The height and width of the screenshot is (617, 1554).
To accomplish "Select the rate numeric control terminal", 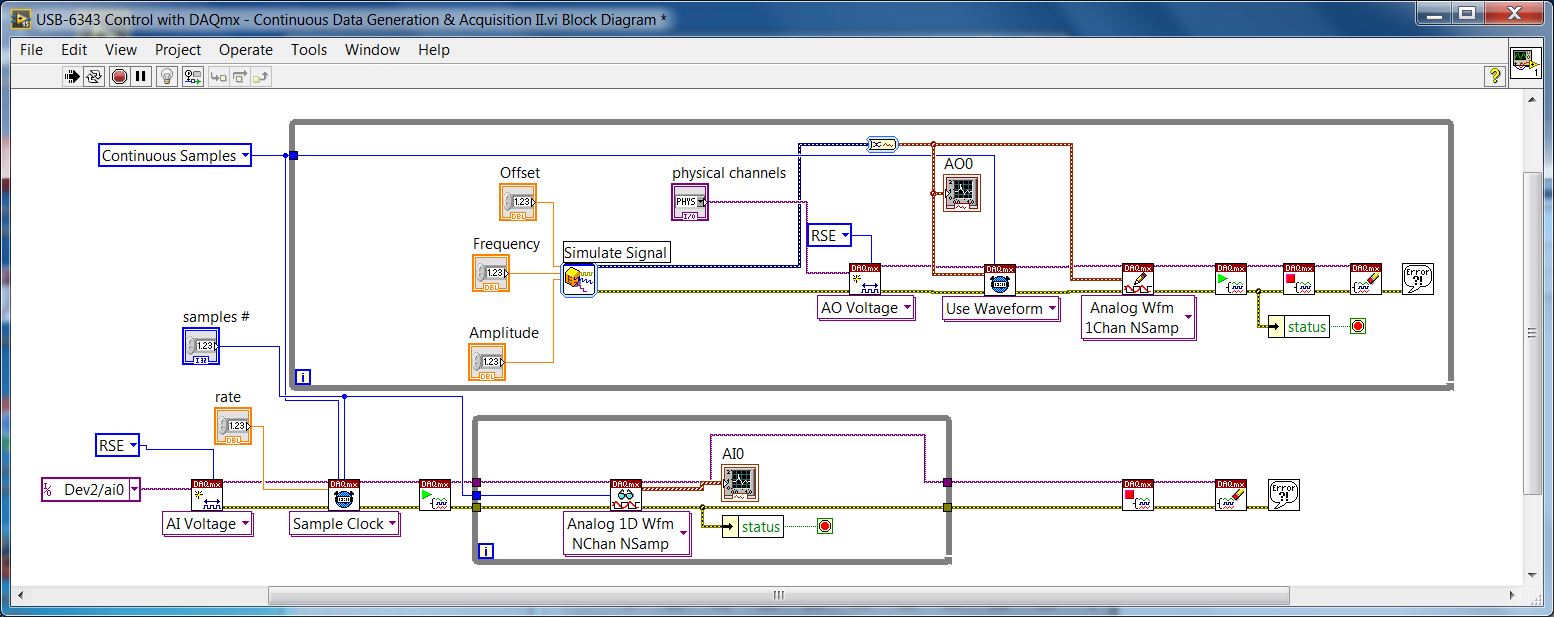I will pos(233,426).
